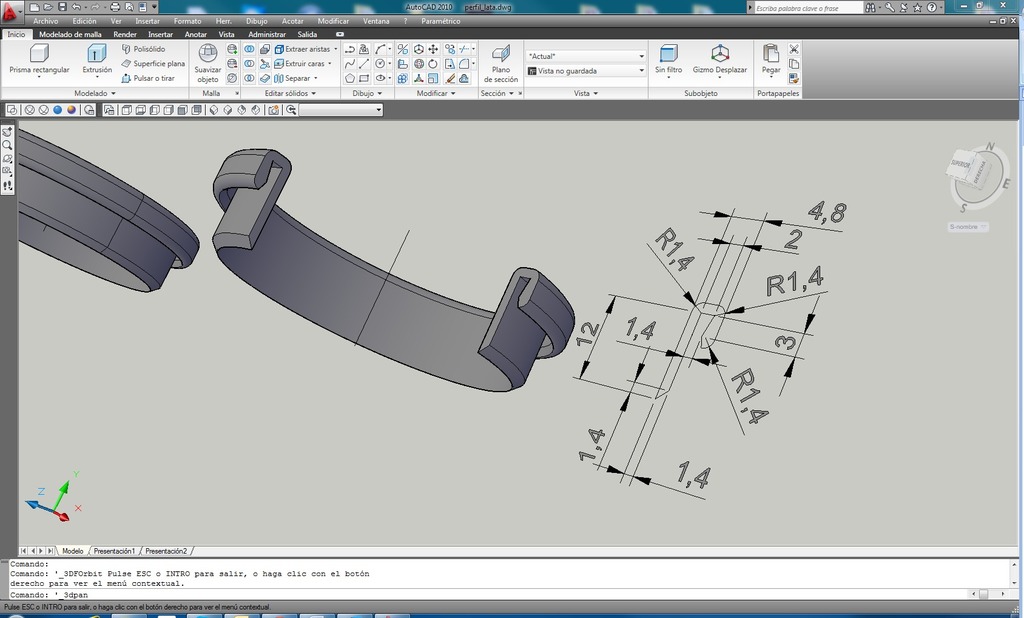The width and height of the screenshot is (1024, 618).
Task: Select the Gizmo Desplazar icon
Action: coord(719,53)
